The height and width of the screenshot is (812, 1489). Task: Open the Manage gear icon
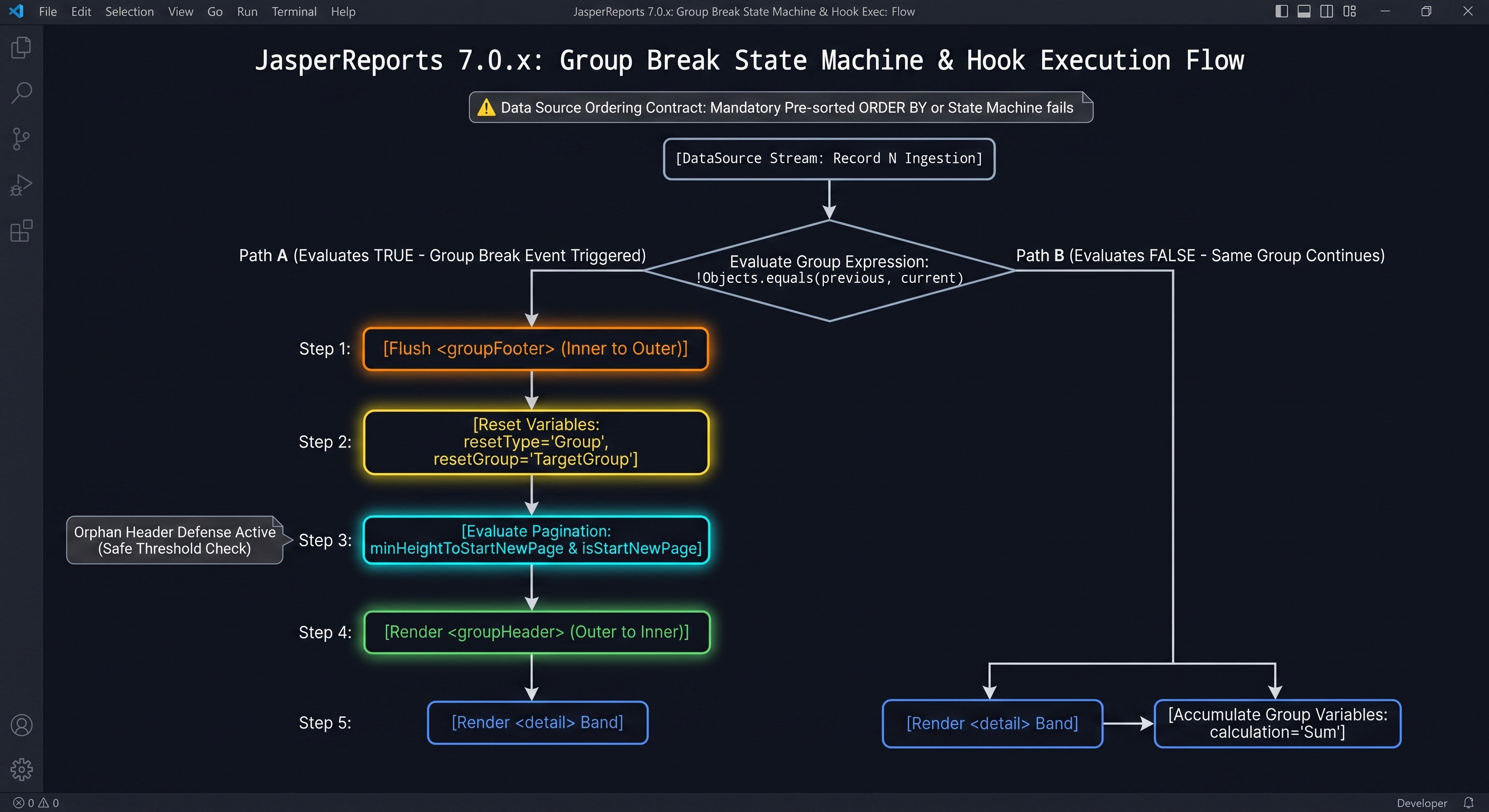click(x=21, y=769)
